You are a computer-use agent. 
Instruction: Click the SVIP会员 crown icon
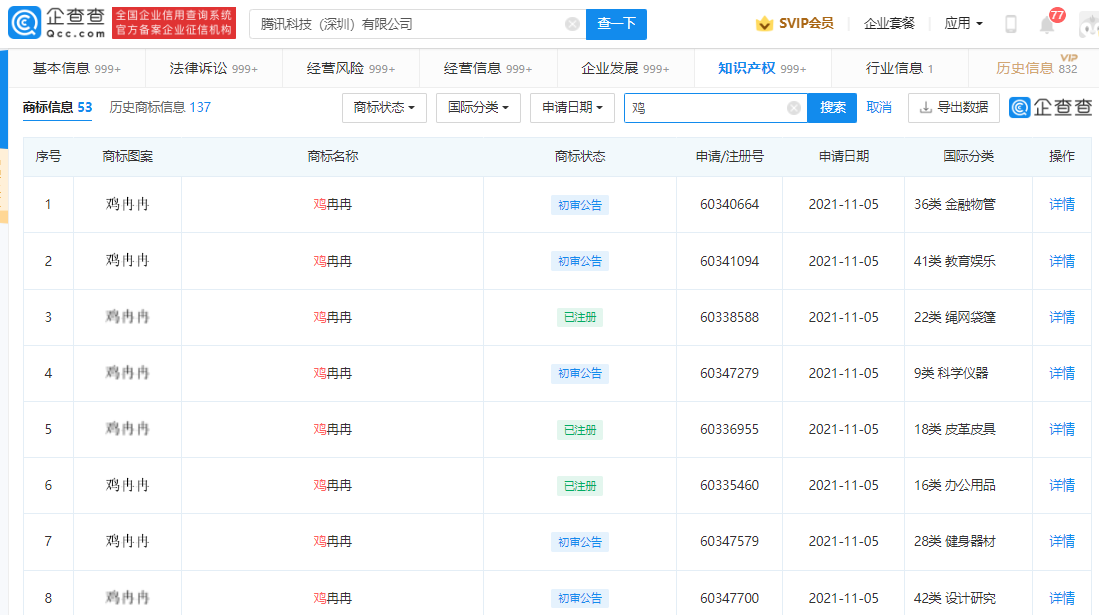[x=764, y=24]
